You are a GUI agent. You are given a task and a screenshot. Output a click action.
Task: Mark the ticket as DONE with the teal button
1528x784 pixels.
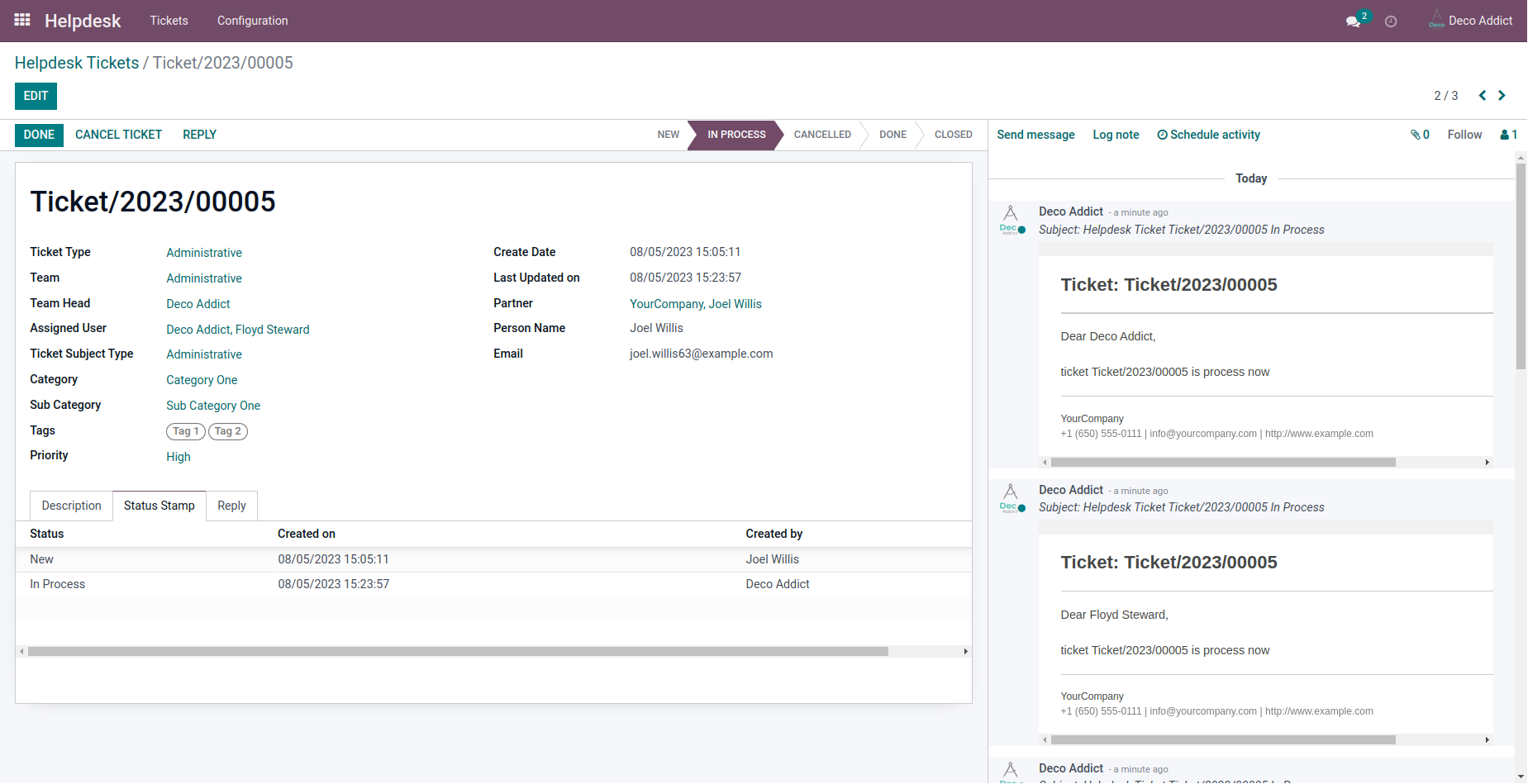(39, 135)
